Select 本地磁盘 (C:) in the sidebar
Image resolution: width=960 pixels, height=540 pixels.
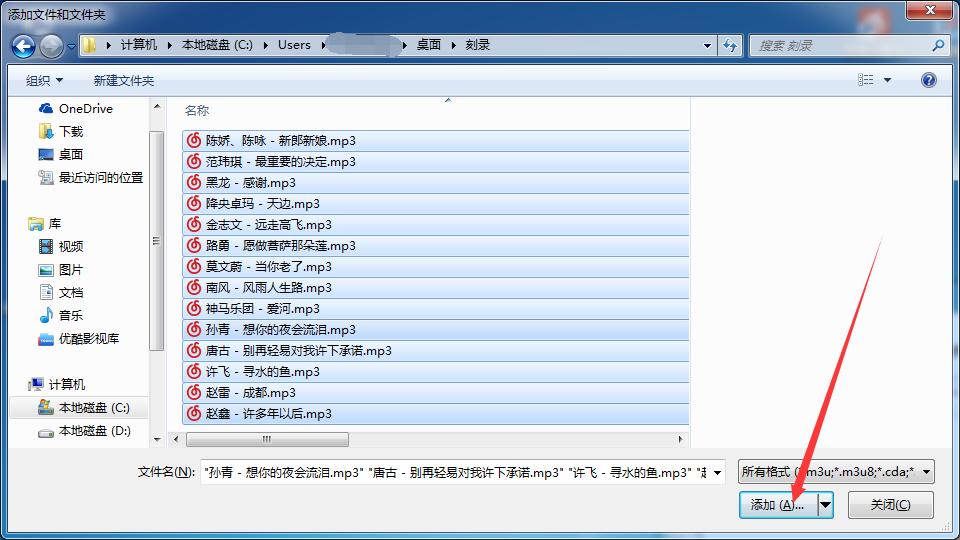click(x=83, y=408)
